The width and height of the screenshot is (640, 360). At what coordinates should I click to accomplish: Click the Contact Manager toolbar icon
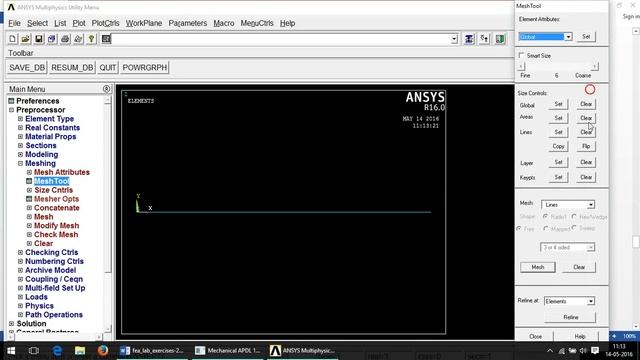(500, 39)
